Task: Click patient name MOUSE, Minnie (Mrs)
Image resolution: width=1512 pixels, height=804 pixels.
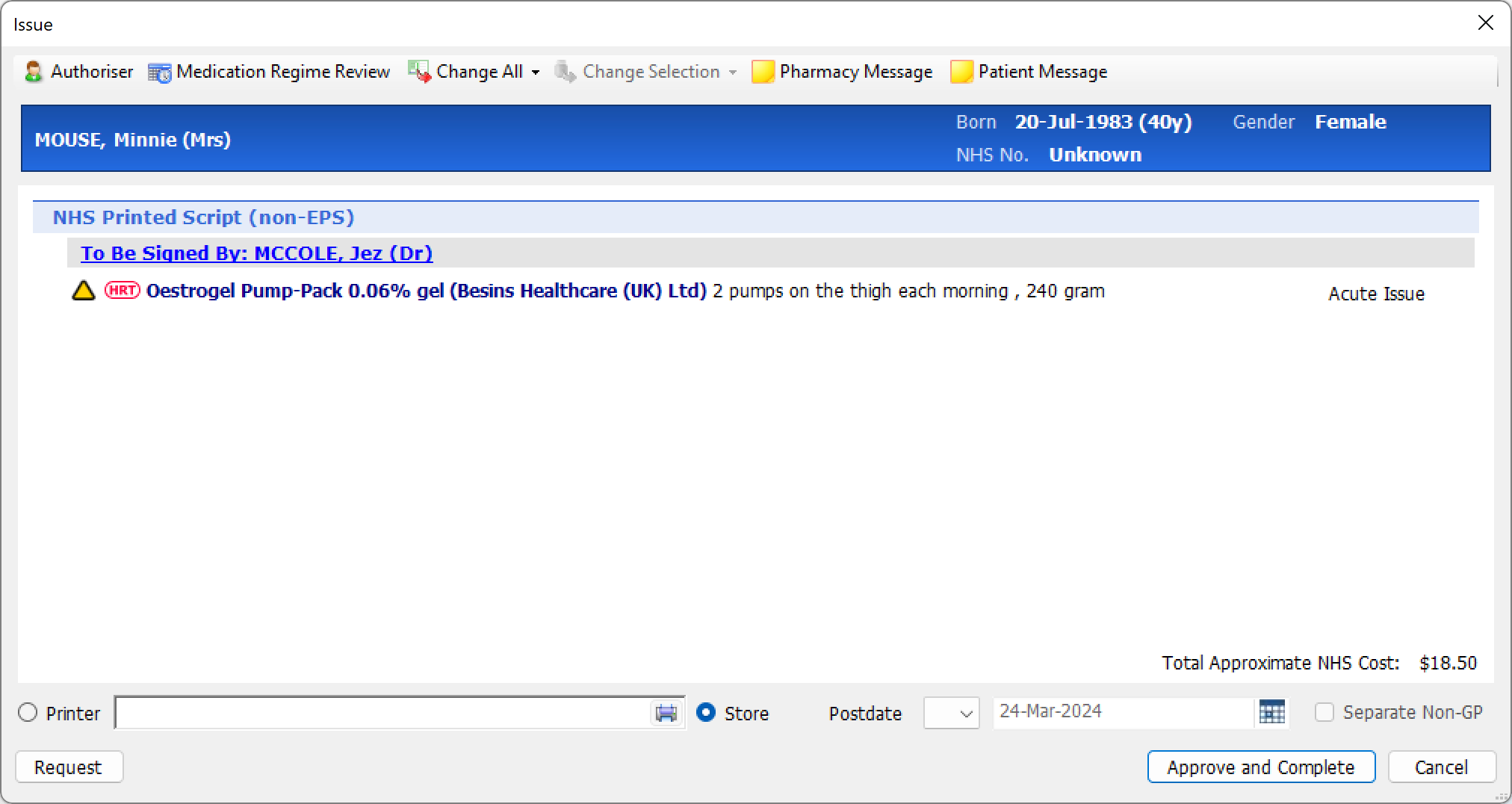Action: (x=133, y=140)
